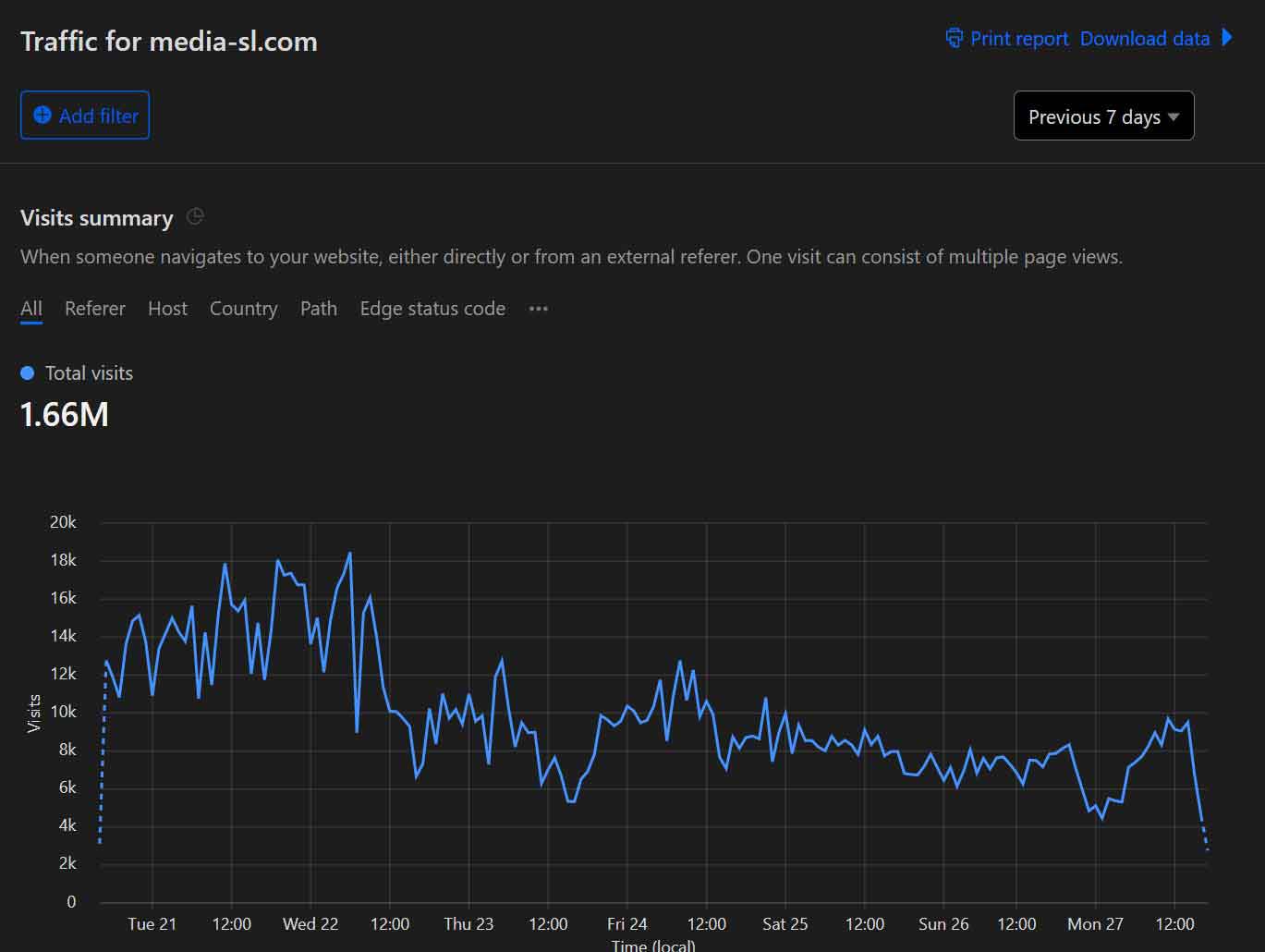Click the 1.66M total visits figure
Screen dimensions: 1265x952
(65, 414)
